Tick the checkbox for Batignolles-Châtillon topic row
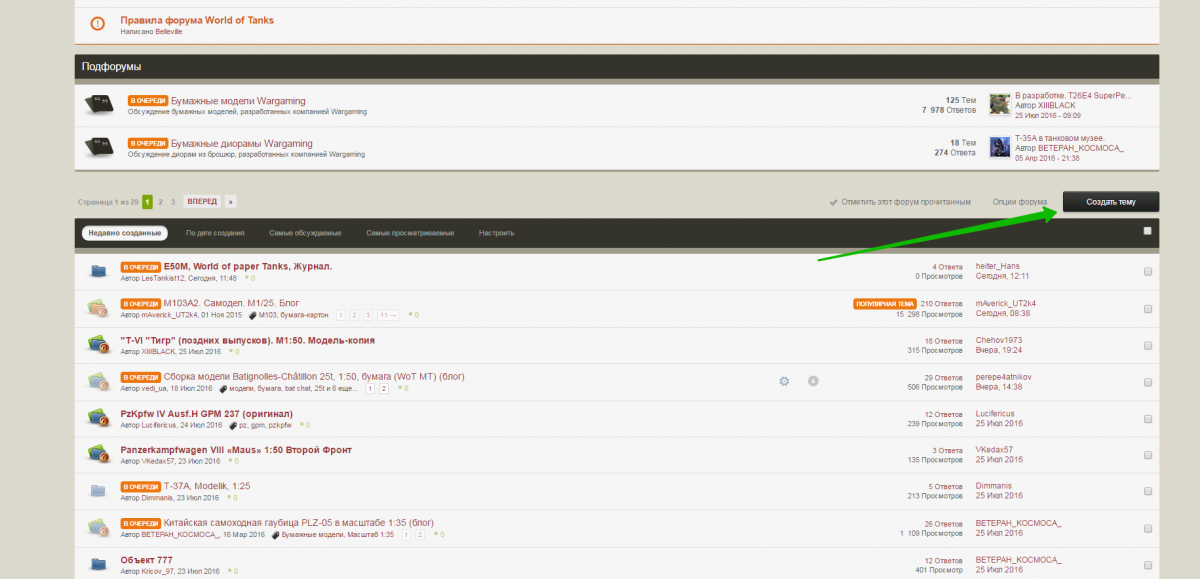 click(x=1148, y=381)
